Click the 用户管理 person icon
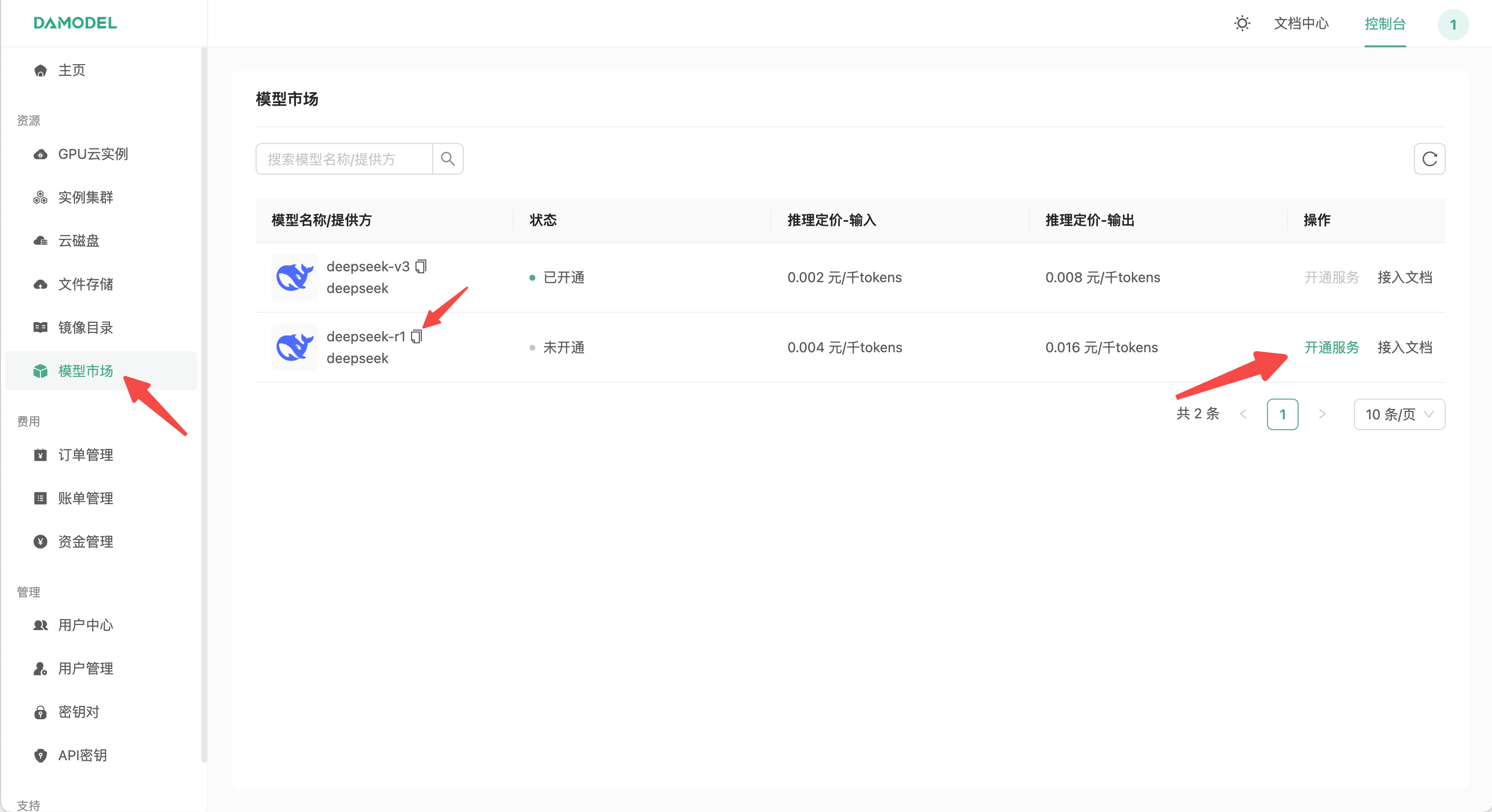The width and height of the screenshot is (1492, 812). point(40,669)
